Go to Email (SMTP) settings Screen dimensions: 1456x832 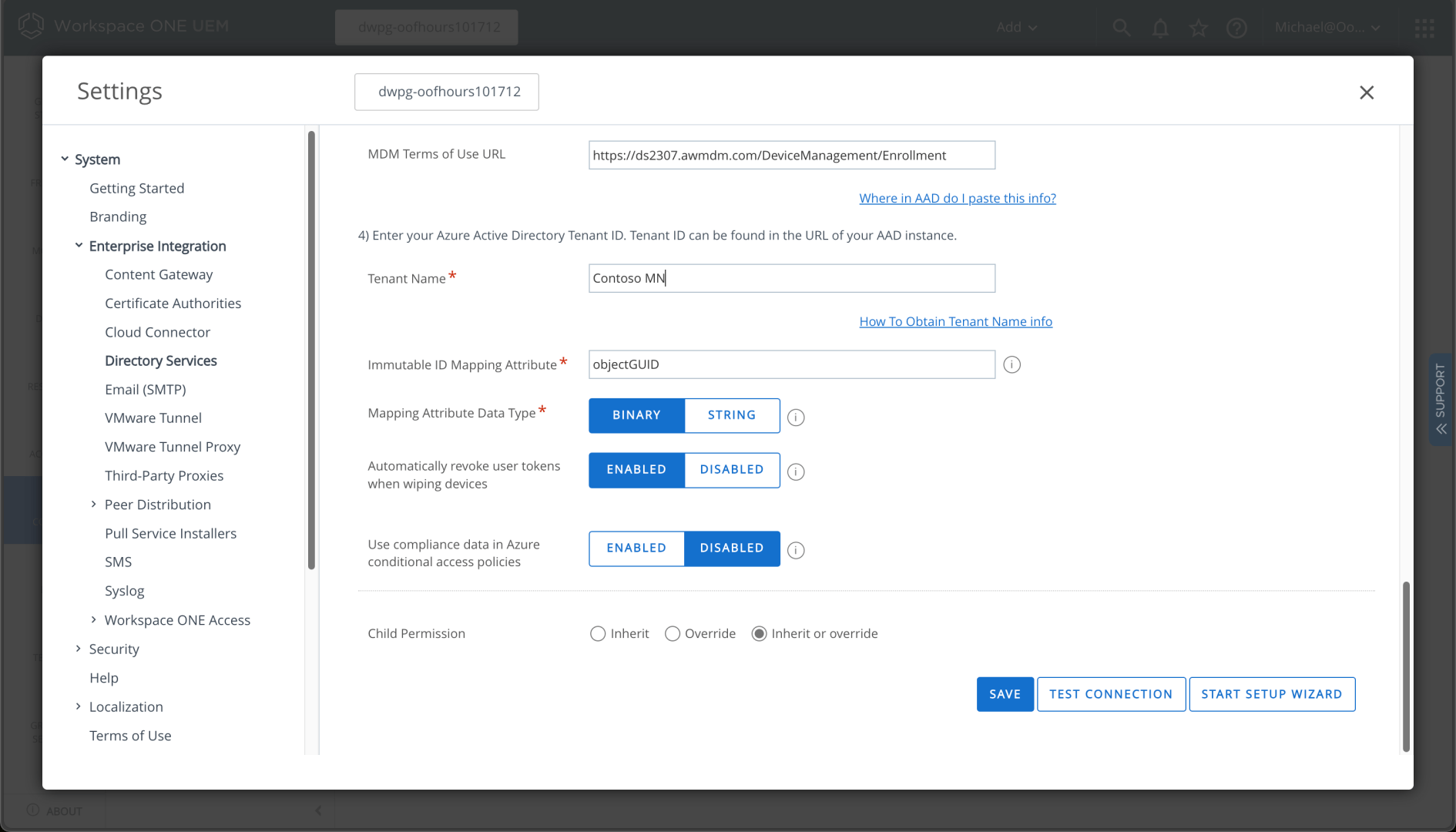145,390
